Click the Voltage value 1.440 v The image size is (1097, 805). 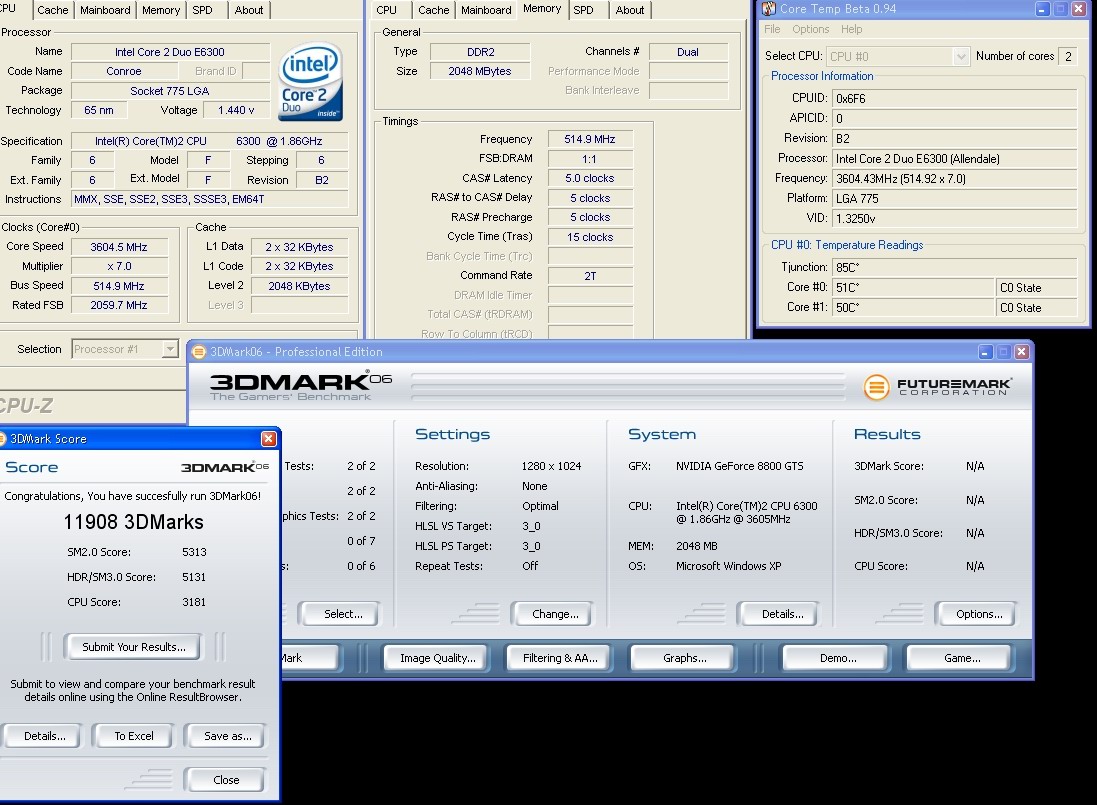coord(236,110)
